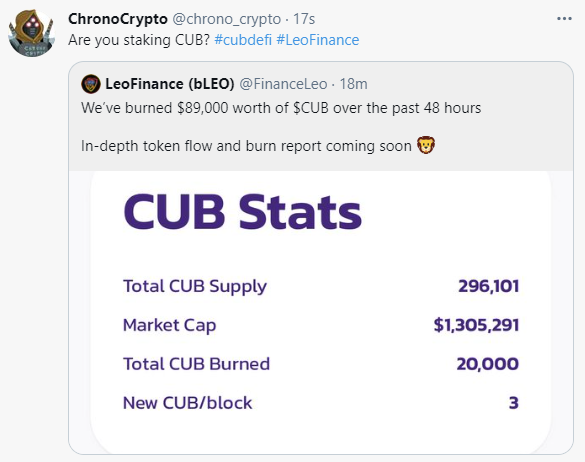Click the 'Are you staking CUB?' text

click(x=139, y=40)
